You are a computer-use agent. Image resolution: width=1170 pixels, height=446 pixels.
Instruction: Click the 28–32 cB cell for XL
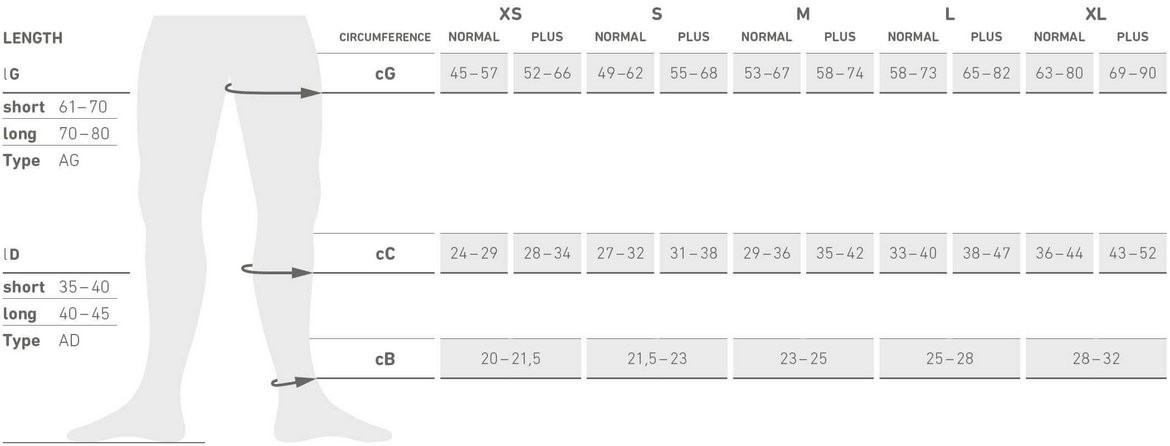(x=1096, y=358)
